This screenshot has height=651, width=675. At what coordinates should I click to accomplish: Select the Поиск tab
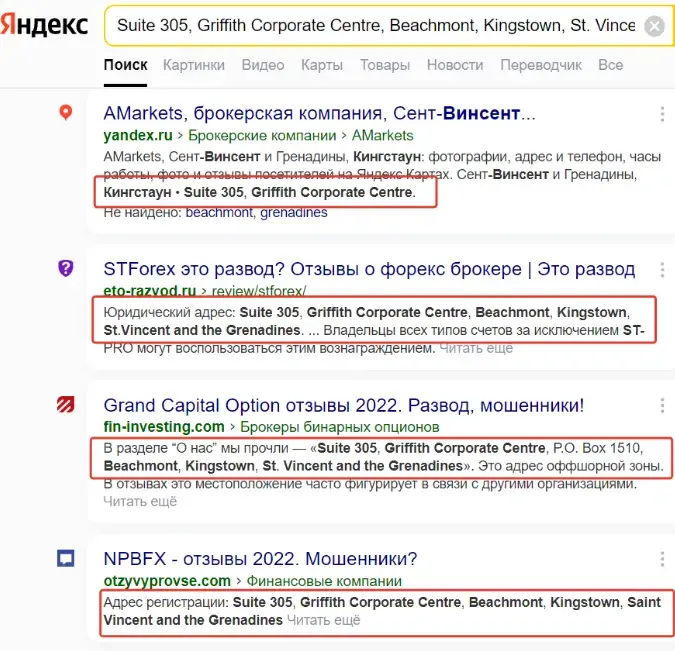coord(125,65)
